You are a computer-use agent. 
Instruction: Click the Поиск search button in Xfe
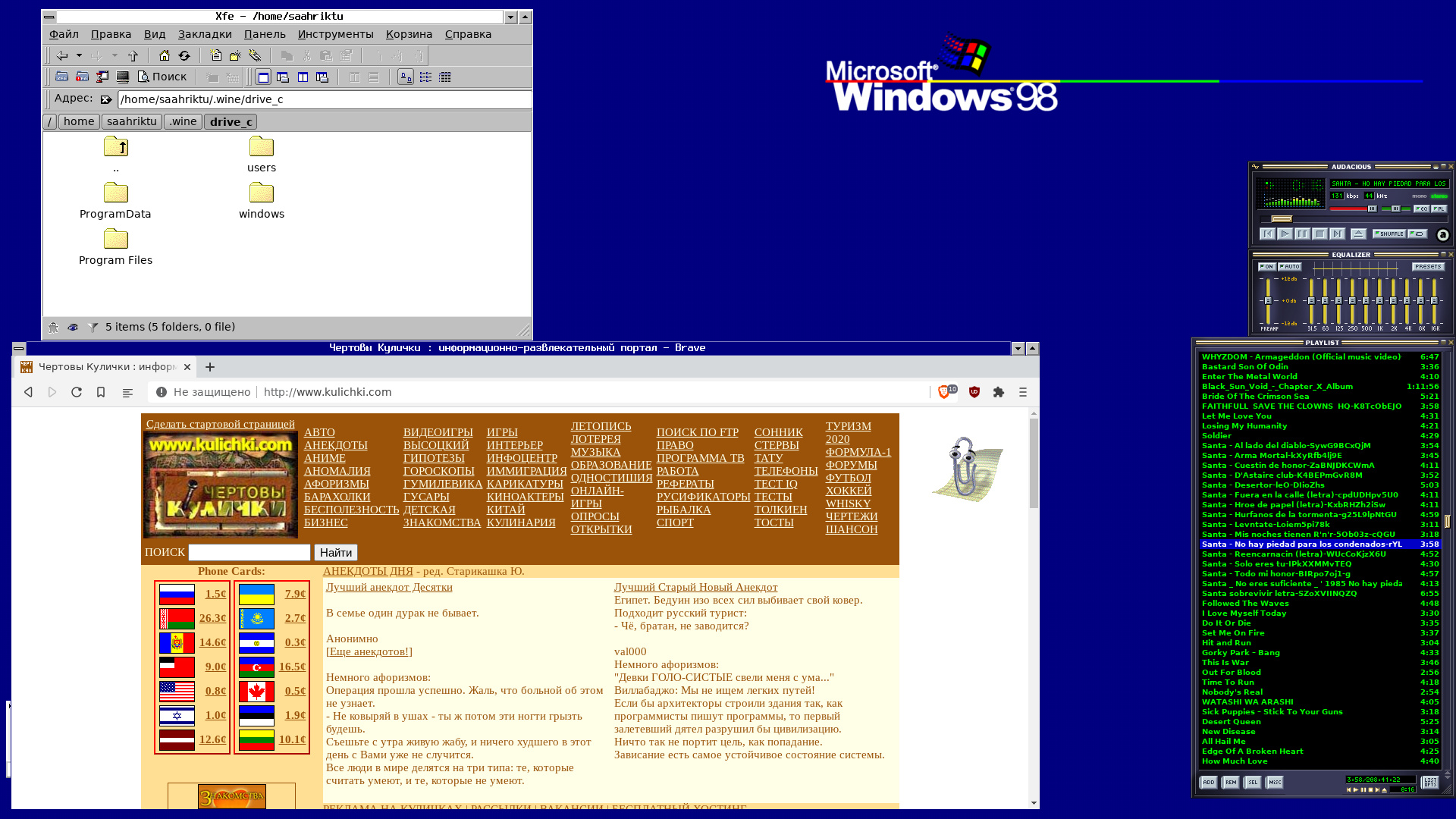point(162,77)
